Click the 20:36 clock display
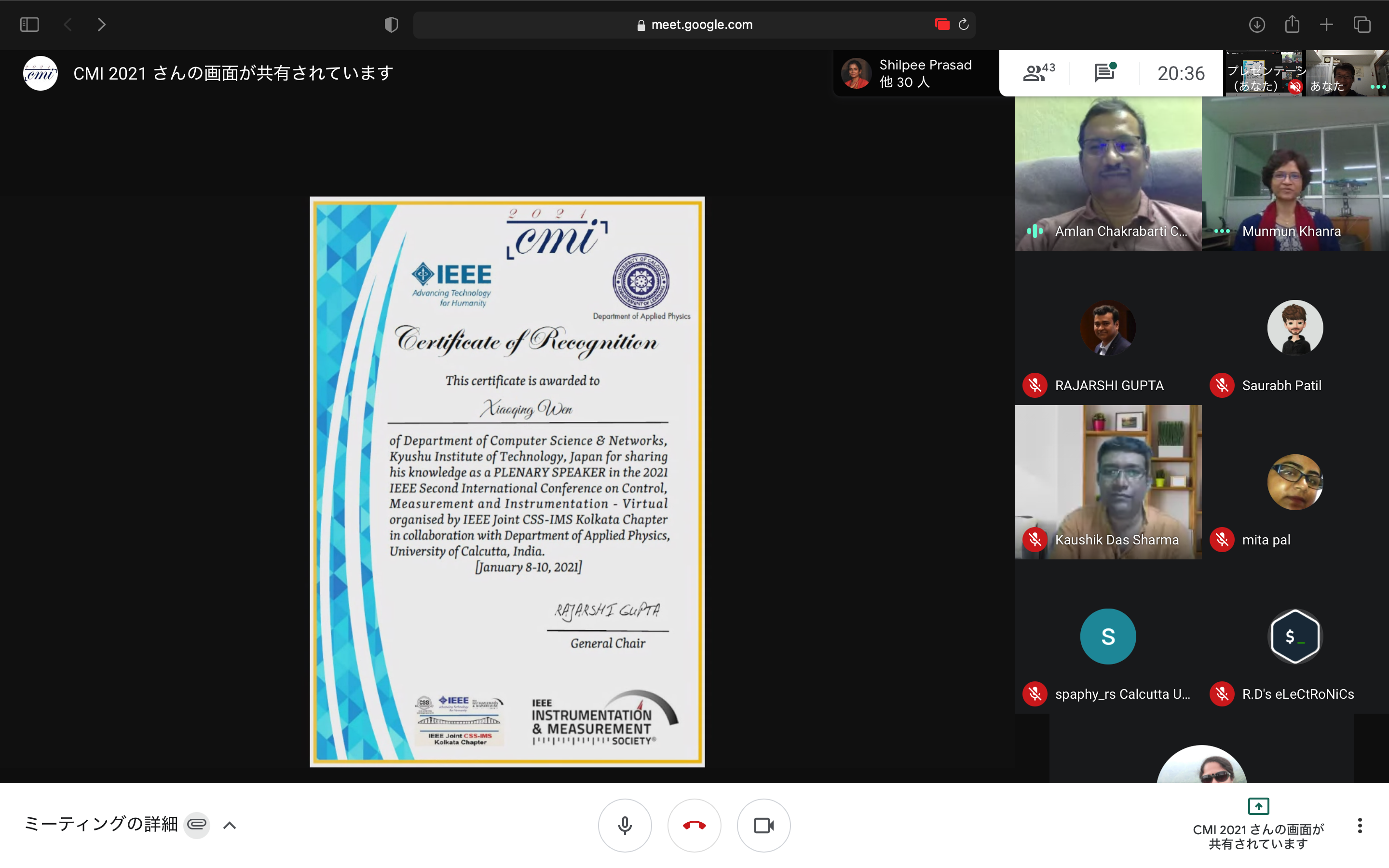This screenshot has width=1389, height=868. pos(1181,73)
